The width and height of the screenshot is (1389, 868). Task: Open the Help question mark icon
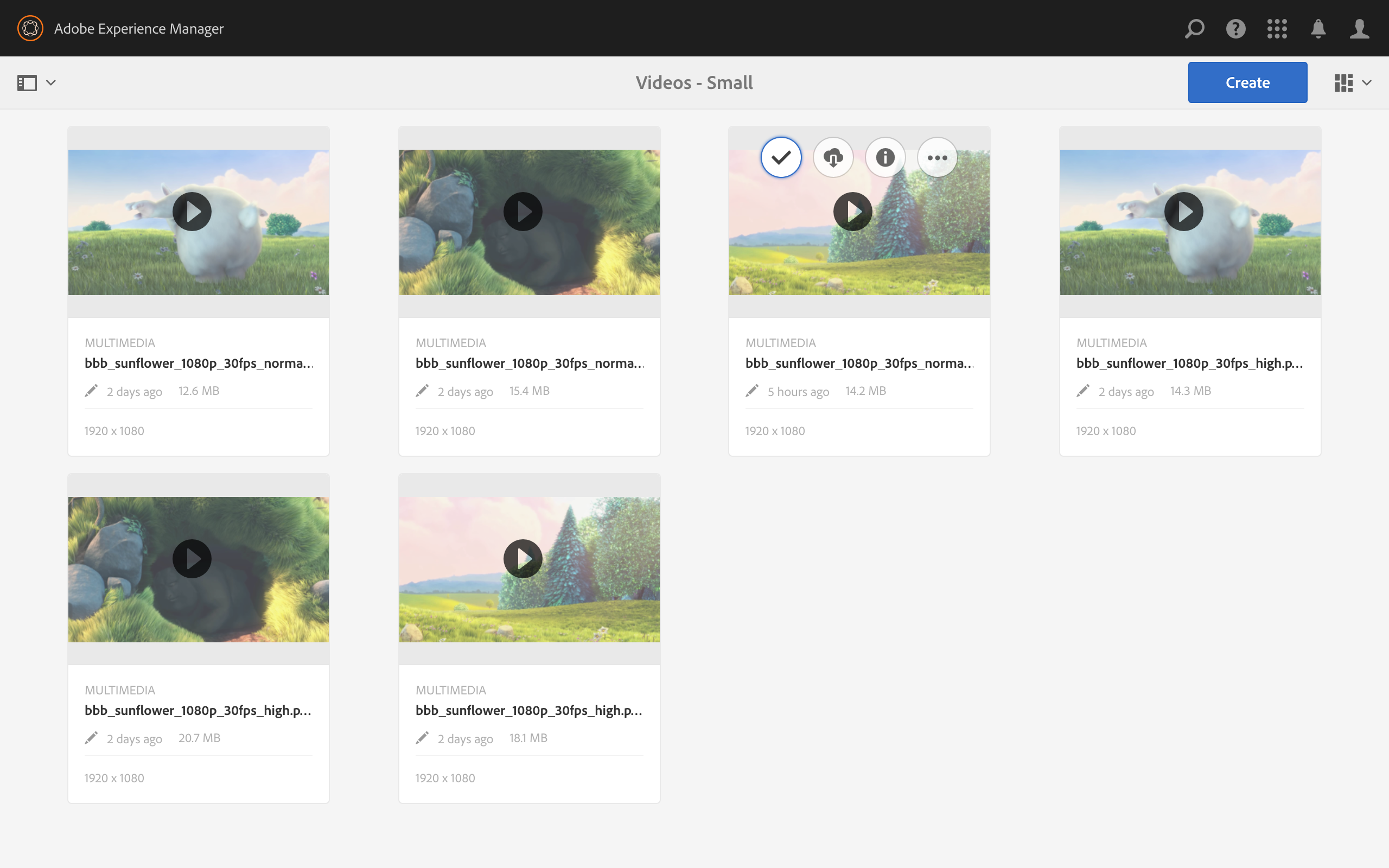coord(1236,28)
